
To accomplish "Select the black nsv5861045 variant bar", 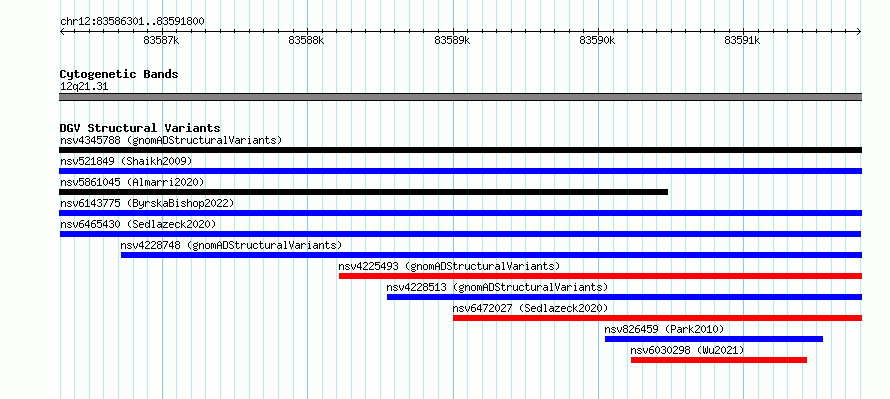I will (x=364, y=192).
